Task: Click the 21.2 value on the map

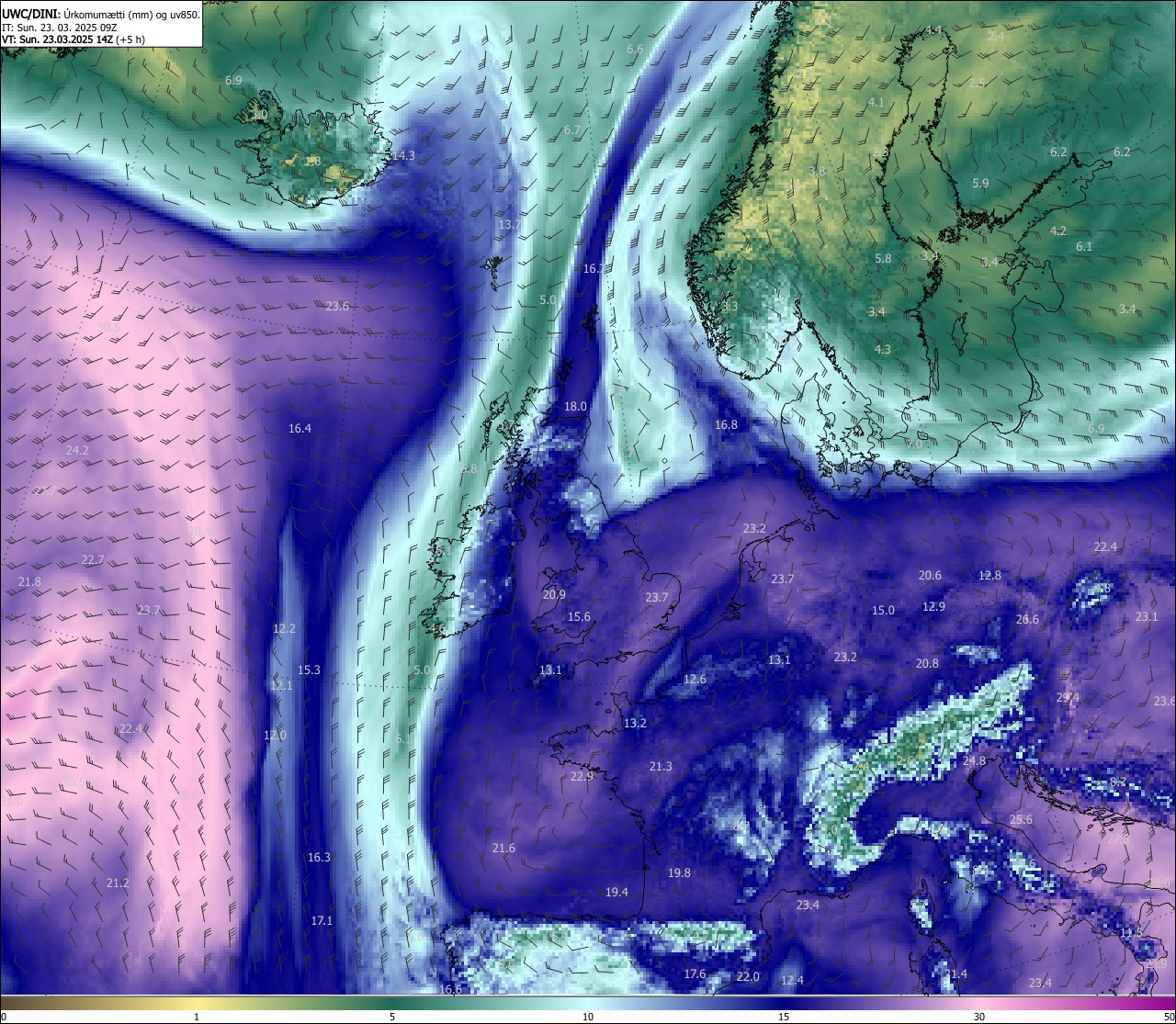Action: (118, 883)
